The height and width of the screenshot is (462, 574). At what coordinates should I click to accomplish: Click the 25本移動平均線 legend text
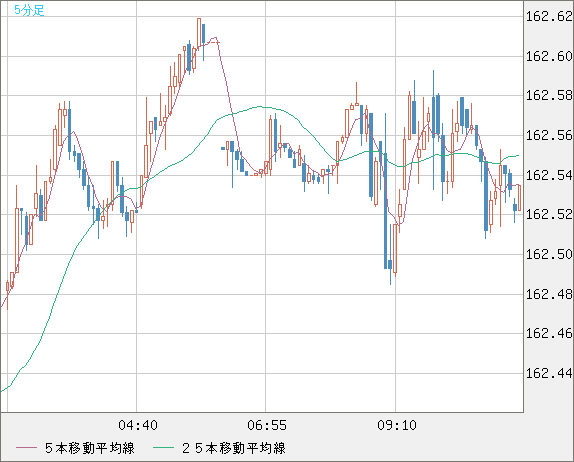point(234,448)
